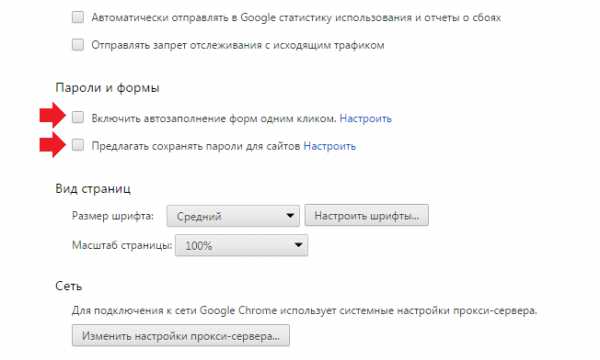
Task: Click label Отправлять запрет отслеживания с трафиком
Action: 238,45
